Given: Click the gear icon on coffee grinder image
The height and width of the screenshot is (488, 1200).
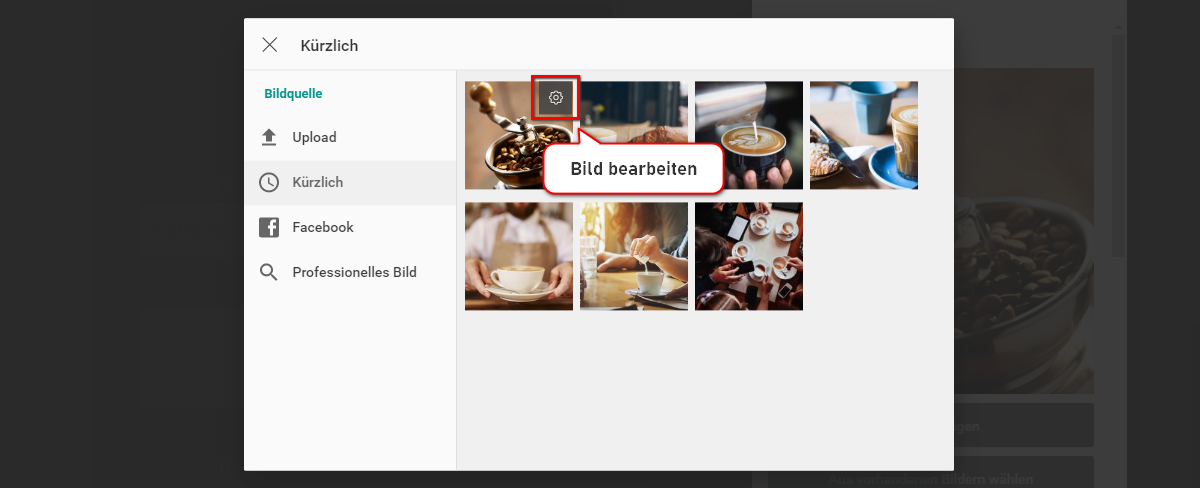Looking at the screenshot, I should click(556, 98).
